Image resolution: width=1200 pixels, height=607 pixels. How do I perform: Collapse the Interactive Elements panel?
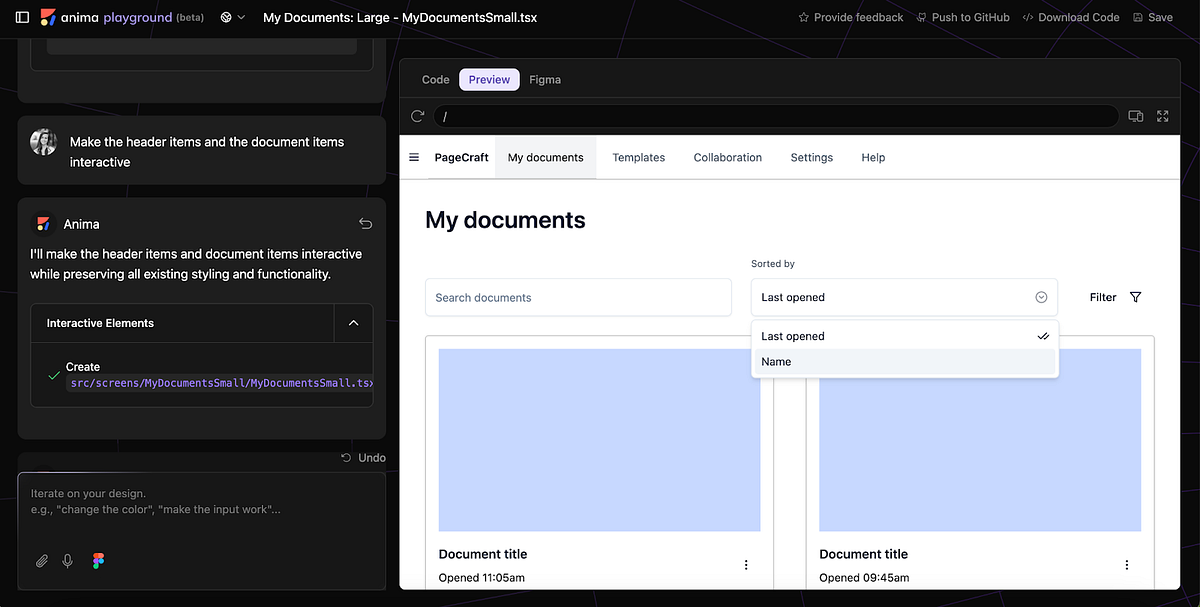(353, 322)
